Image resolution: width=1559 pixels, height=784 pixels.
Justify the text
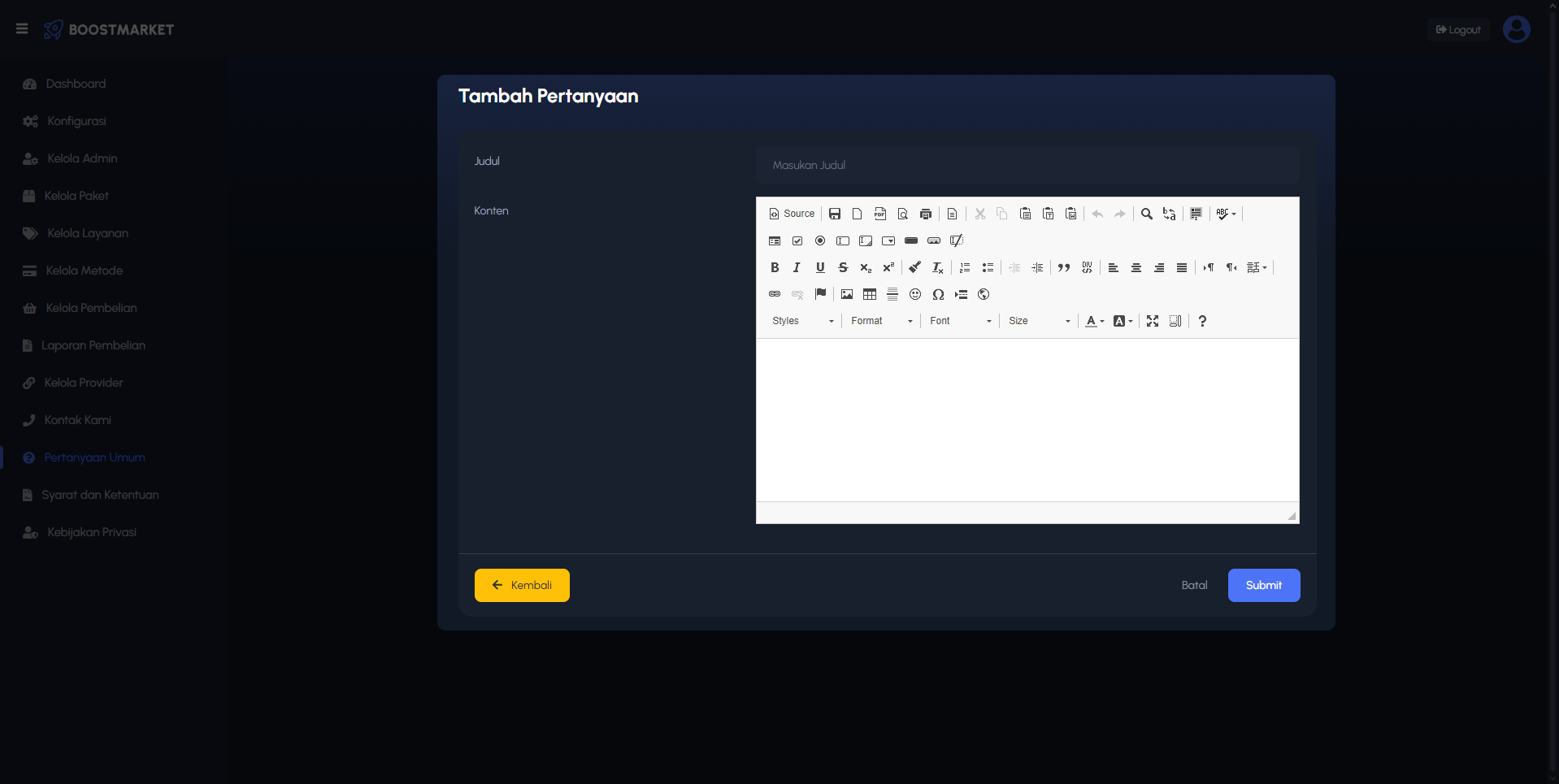point(1182,267)
